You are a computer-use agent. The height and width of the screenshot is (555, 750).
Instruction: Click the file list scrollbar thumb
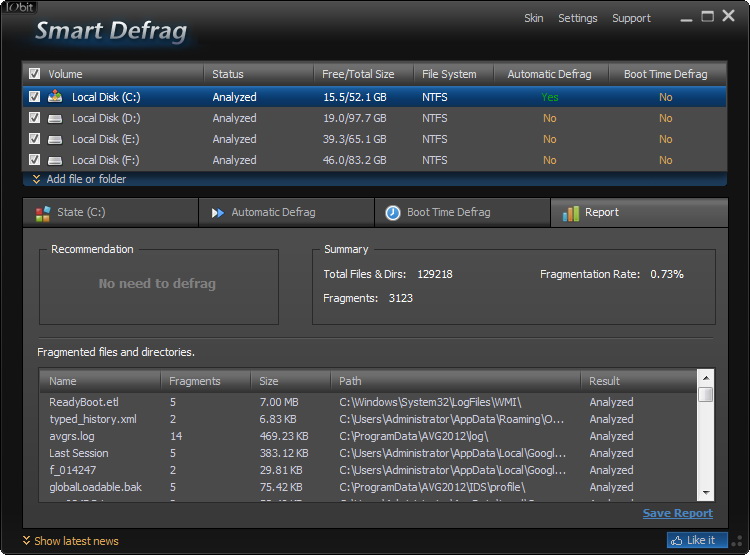pos(706,395)
